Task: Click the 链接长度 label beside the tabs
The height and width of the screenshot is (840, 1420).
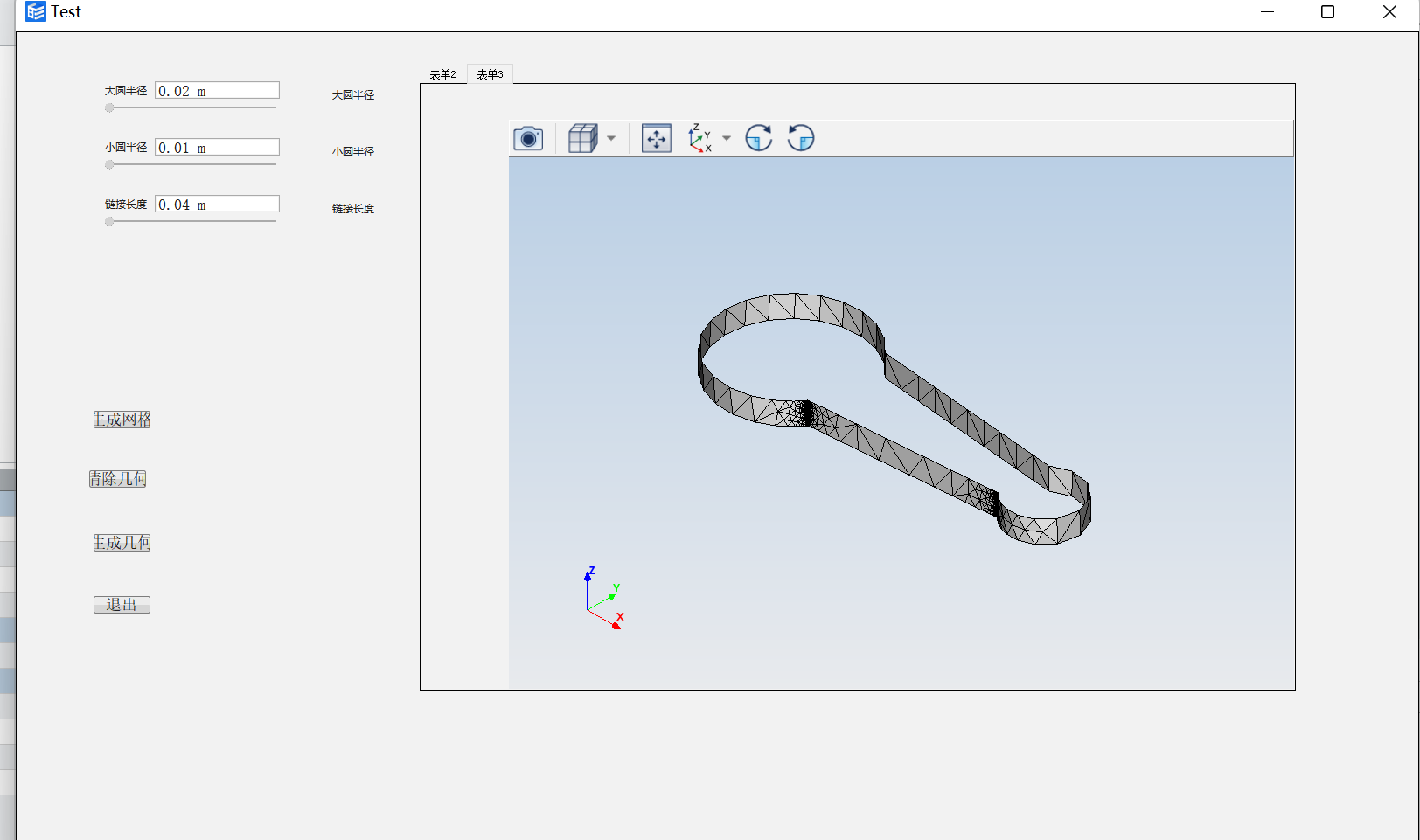Action: 353,209
